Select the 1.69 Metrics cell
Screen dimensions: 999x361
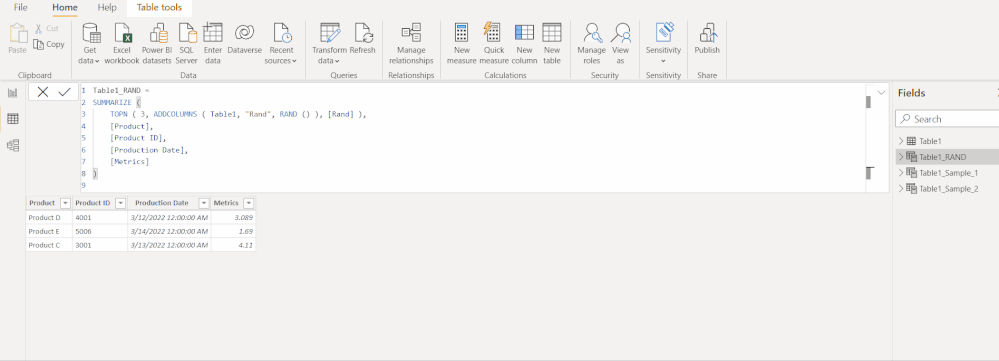[233, 231]
